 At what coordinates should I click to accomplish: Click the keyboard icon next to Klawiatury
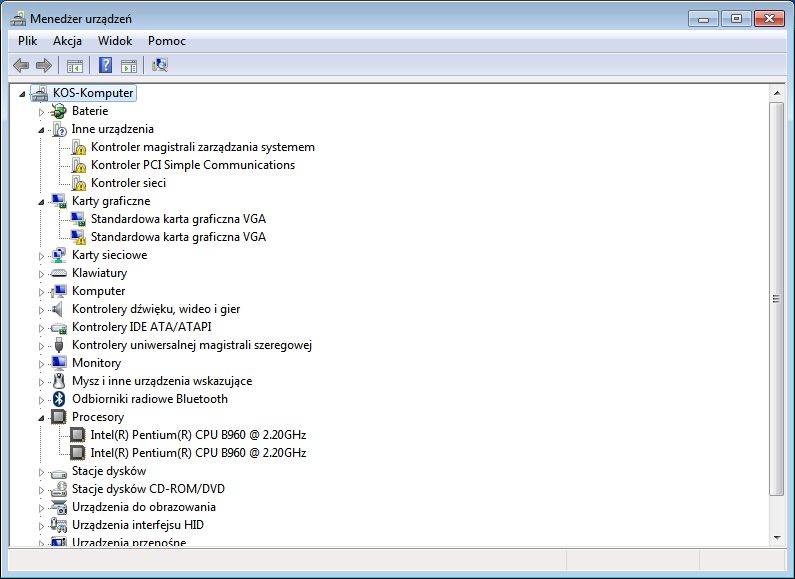[x=59, y=273]
